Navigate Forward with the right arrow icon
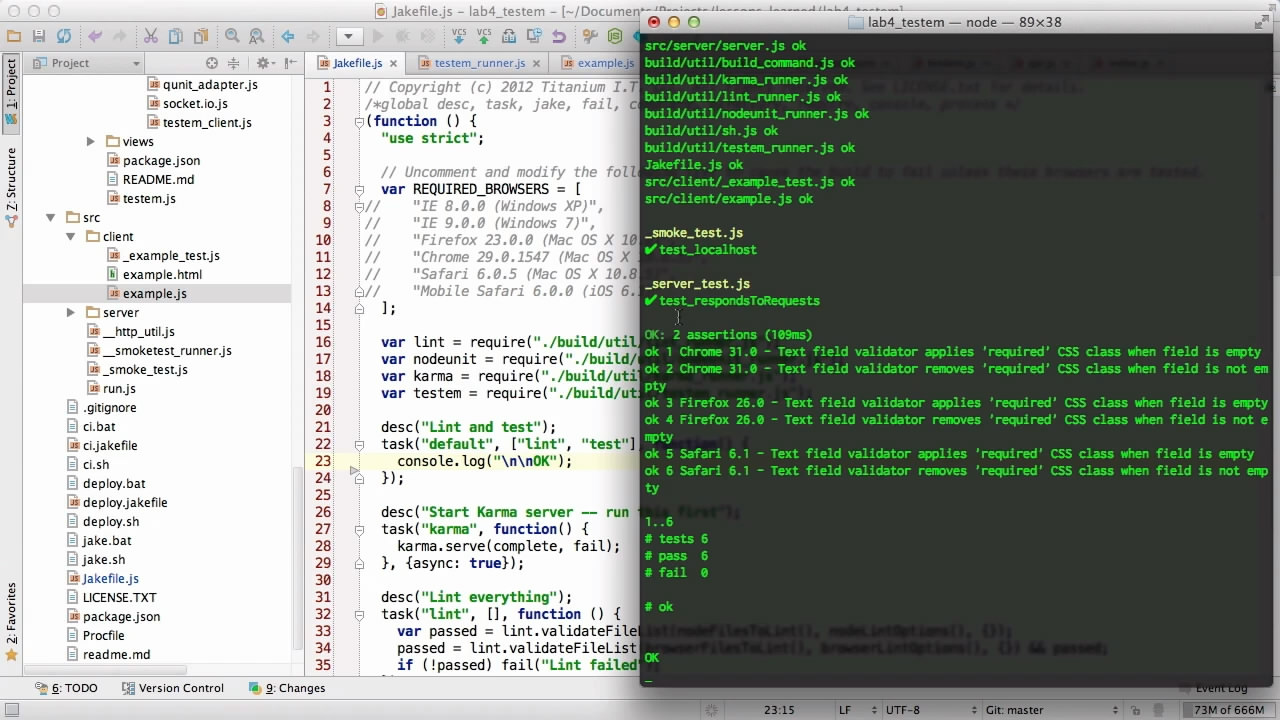This screenshot has width=1280, height=720. tap(312, 36)
